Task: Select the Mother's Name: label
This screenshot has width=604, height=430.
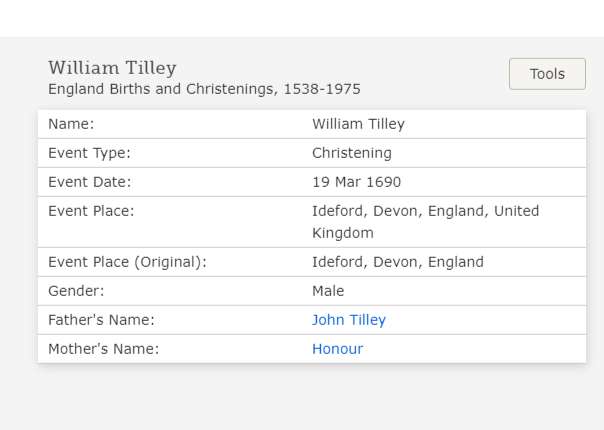Action: (104, 349)
